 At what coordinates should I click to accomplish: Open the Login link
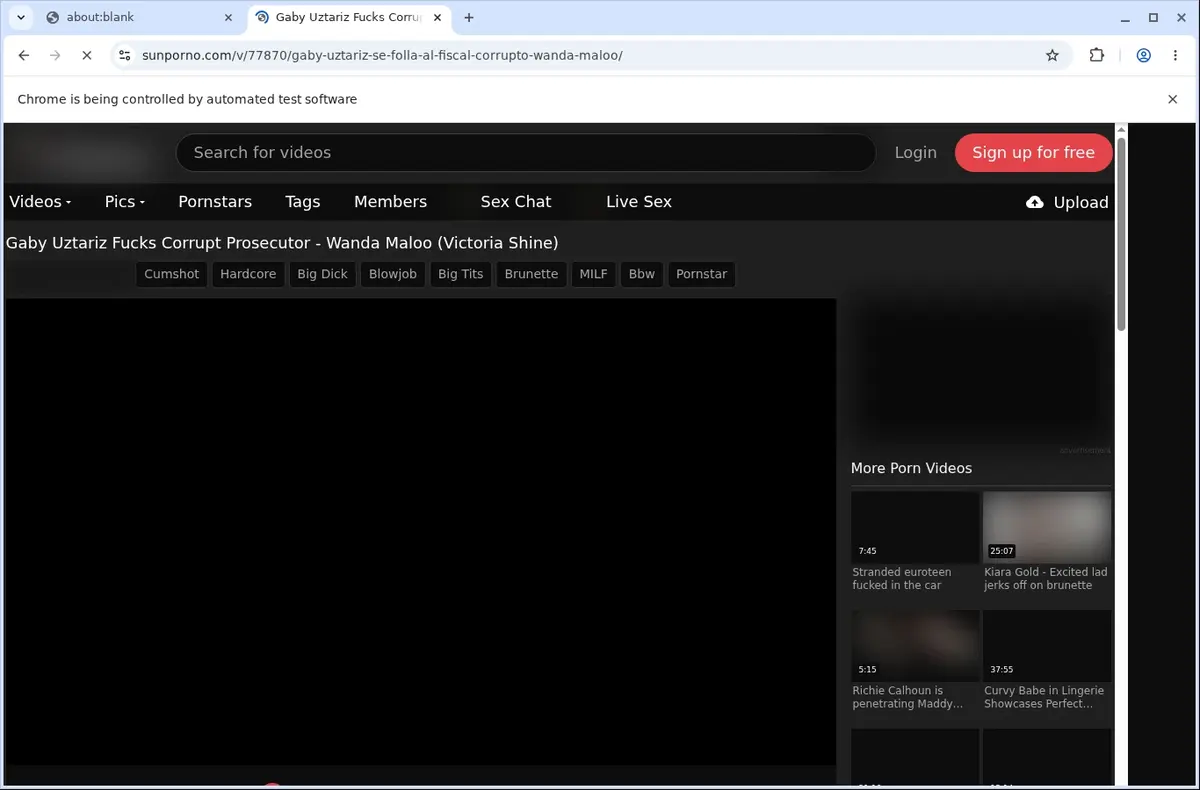coord(915,153)
